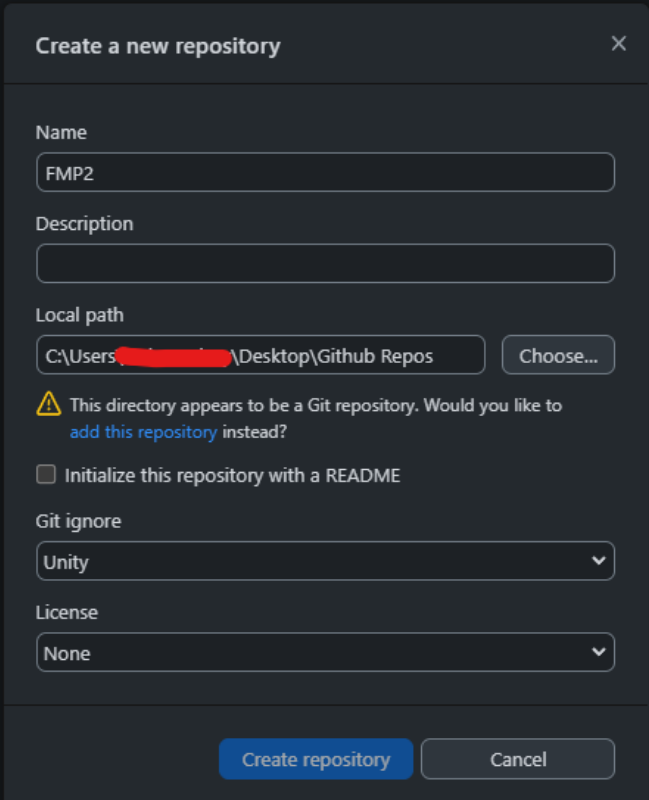
Task: Enable Initialize this repository with a README
Action: [46, 474]
